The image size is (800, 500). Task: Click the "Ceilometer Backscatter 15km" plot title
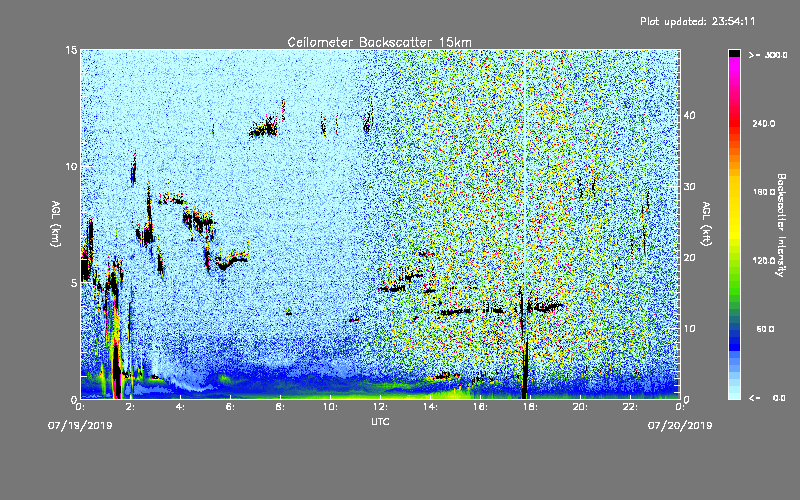pyautogui.click(x=379, y=42)
